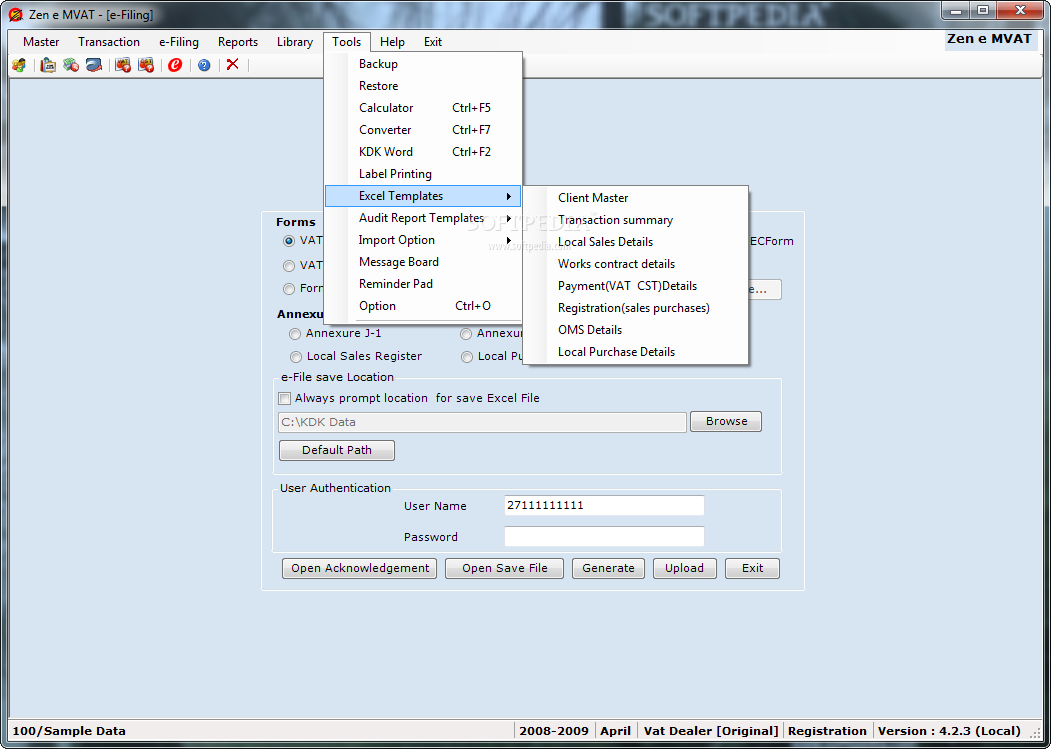The width and height of the screenshot is (1051, 749).
Task: Click the User Name input field
Action: [x=604, y=506]
